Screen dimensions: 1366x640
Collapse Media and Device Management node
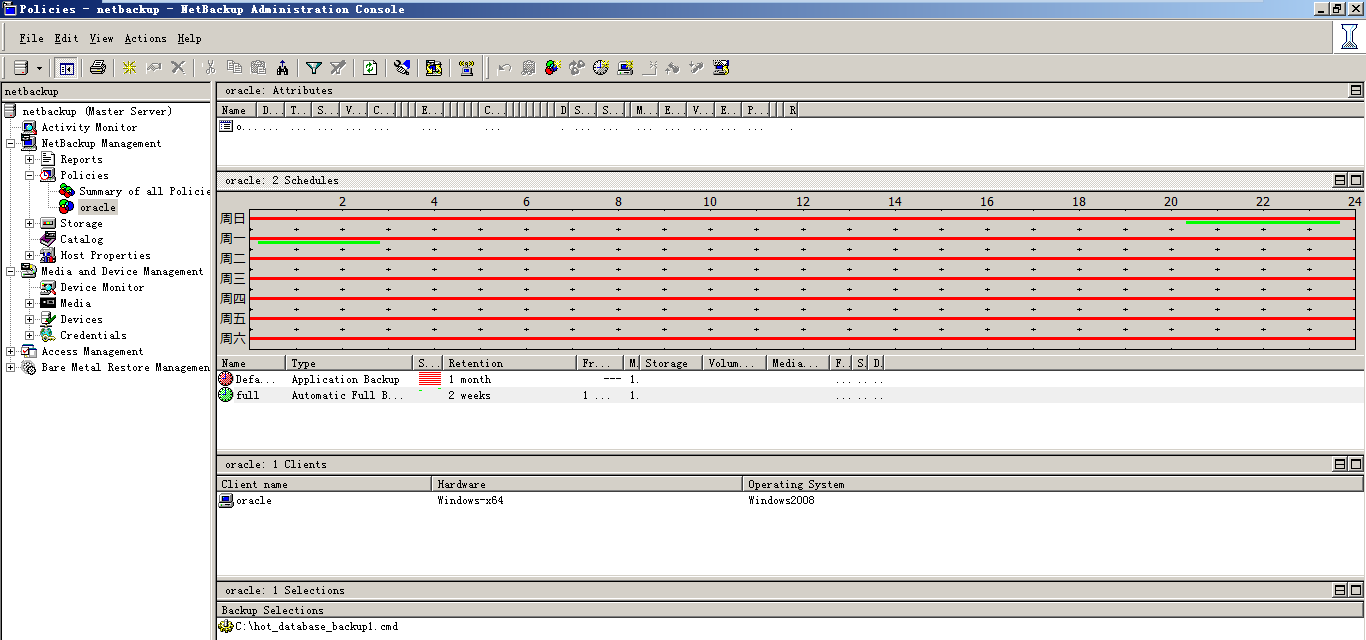coord(11,271)
